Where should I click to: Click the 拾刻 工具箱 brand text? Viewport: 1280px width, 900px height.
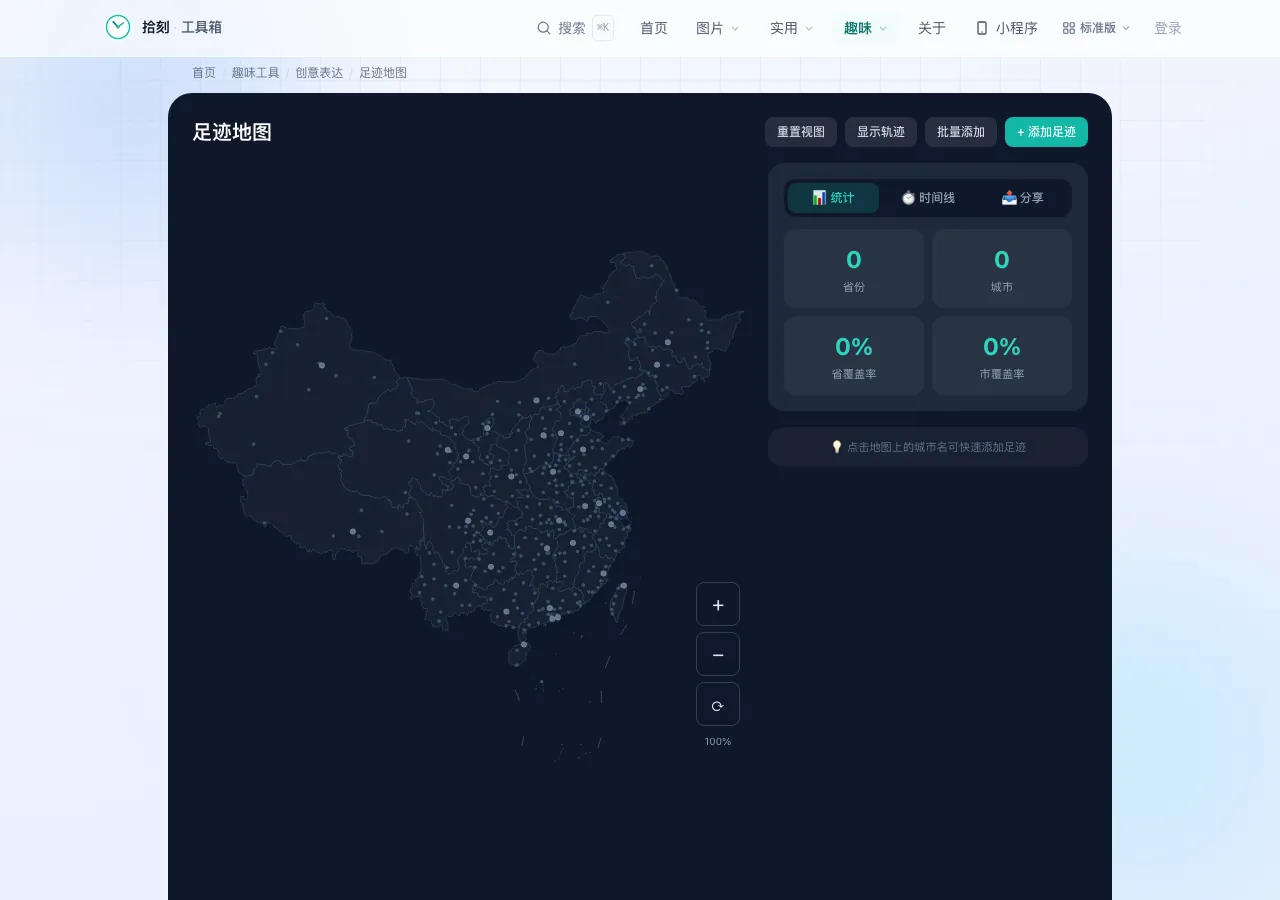182,28
